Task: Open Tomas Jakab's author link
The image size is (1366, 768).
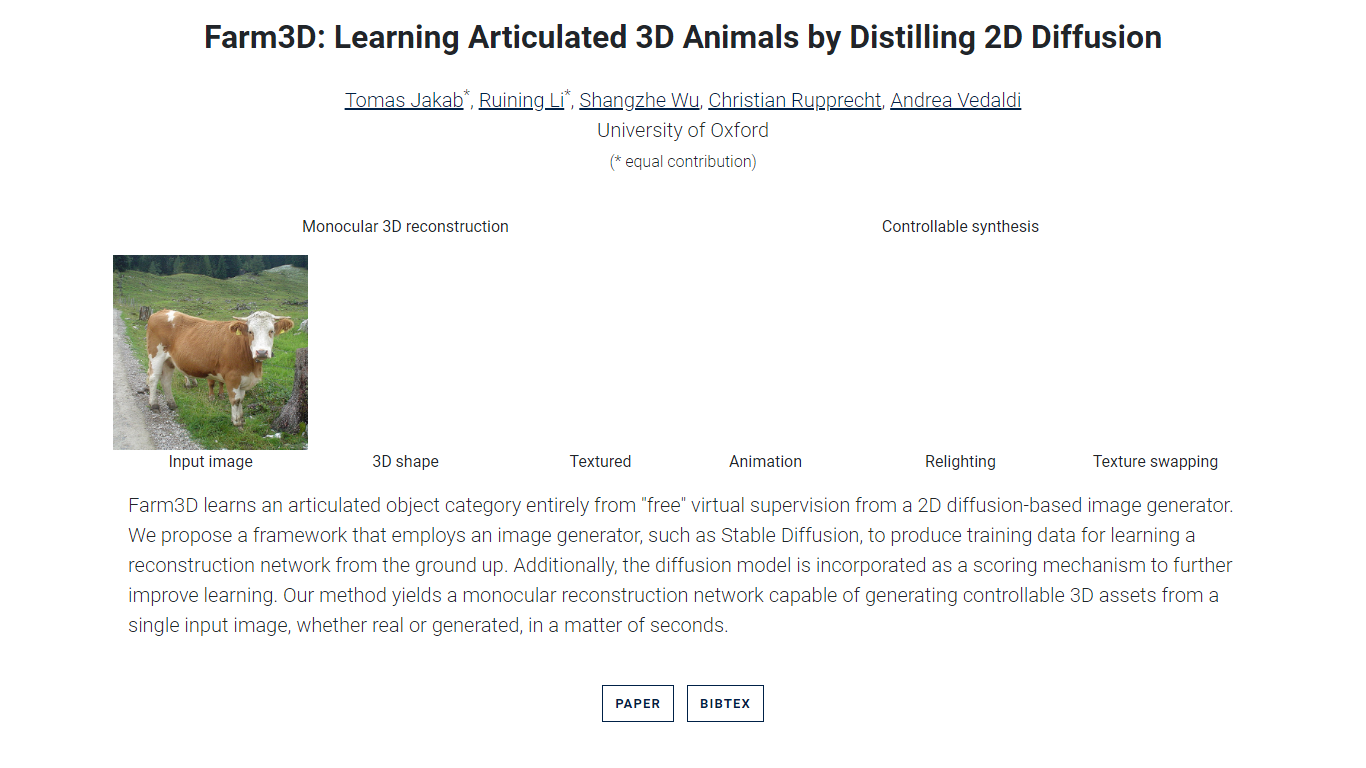Action: (404, 100)
